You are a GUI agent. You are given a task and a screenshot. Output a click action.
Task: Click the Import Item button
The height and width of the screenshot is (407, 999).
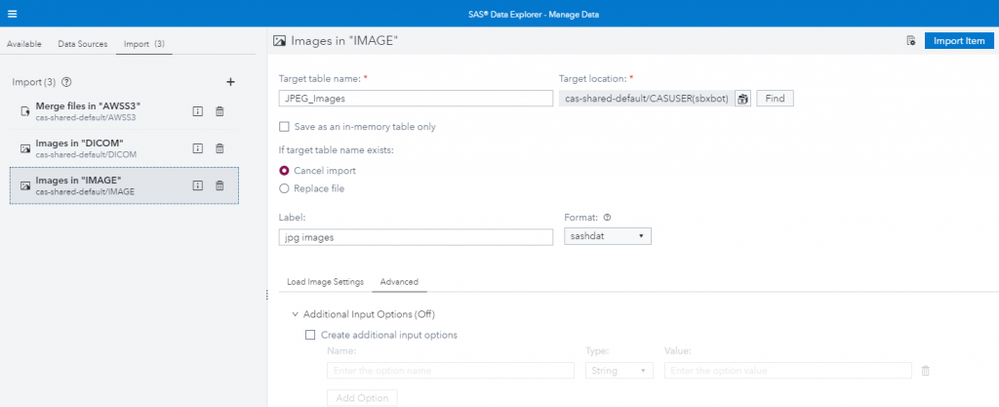[959, 41]
